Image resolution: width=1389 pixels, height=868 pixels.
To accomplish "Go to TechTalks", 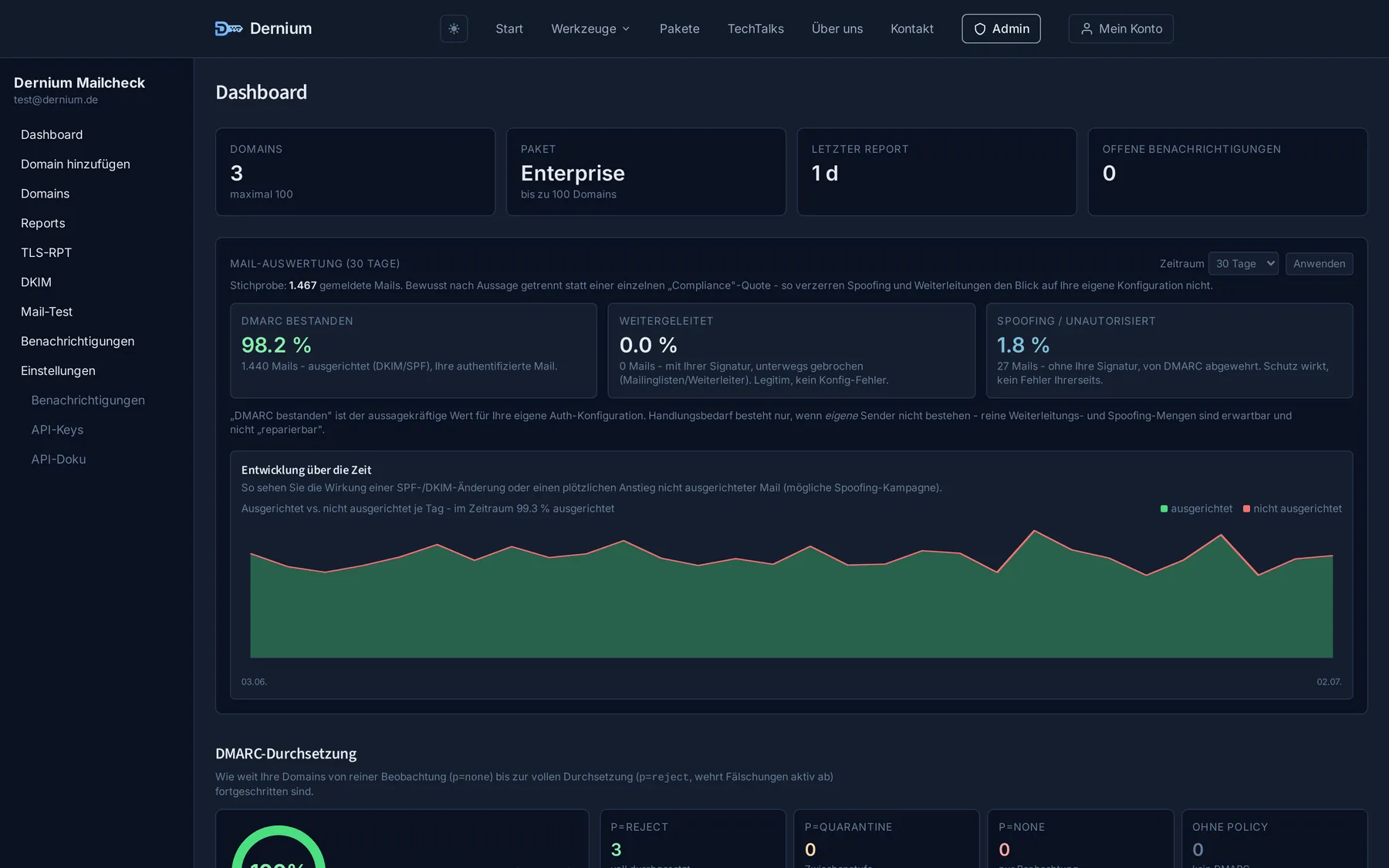I will point(755,29).
